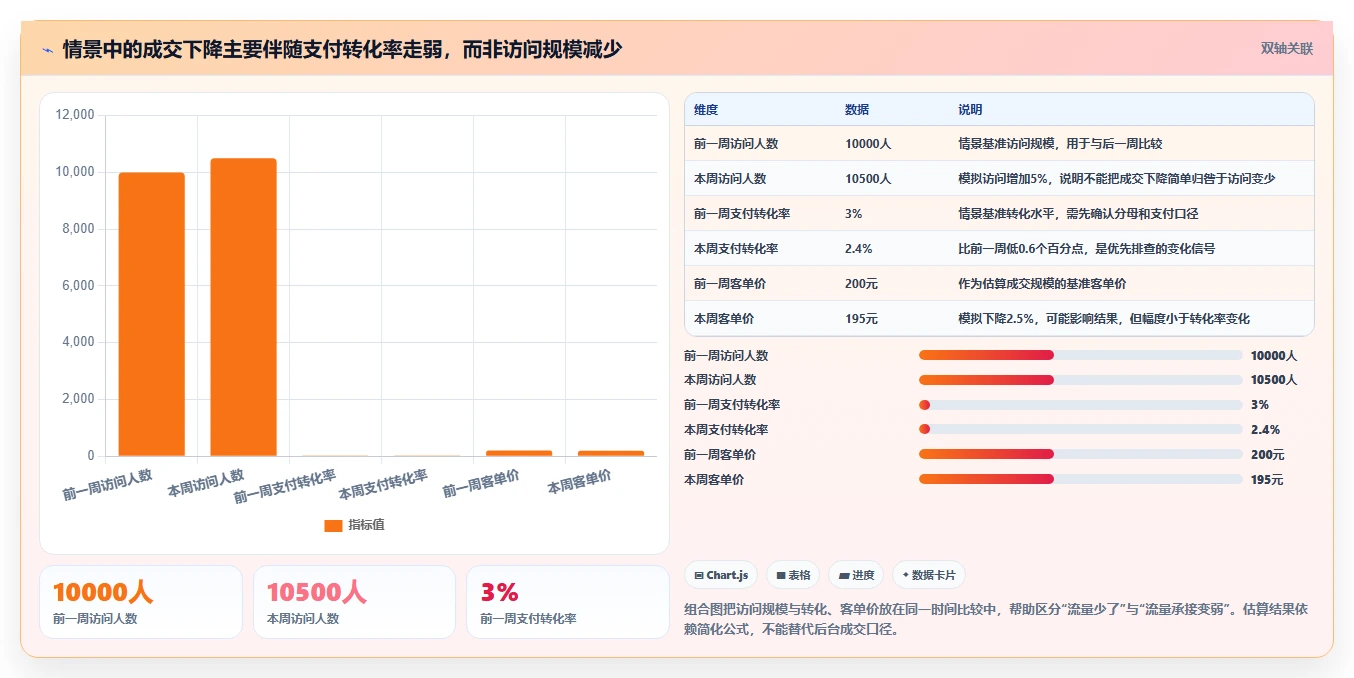The width and height of the screenshot is (1354, 678).
Task: Click the 本周支付转化率 x-axis label
Action: (383, 485)
